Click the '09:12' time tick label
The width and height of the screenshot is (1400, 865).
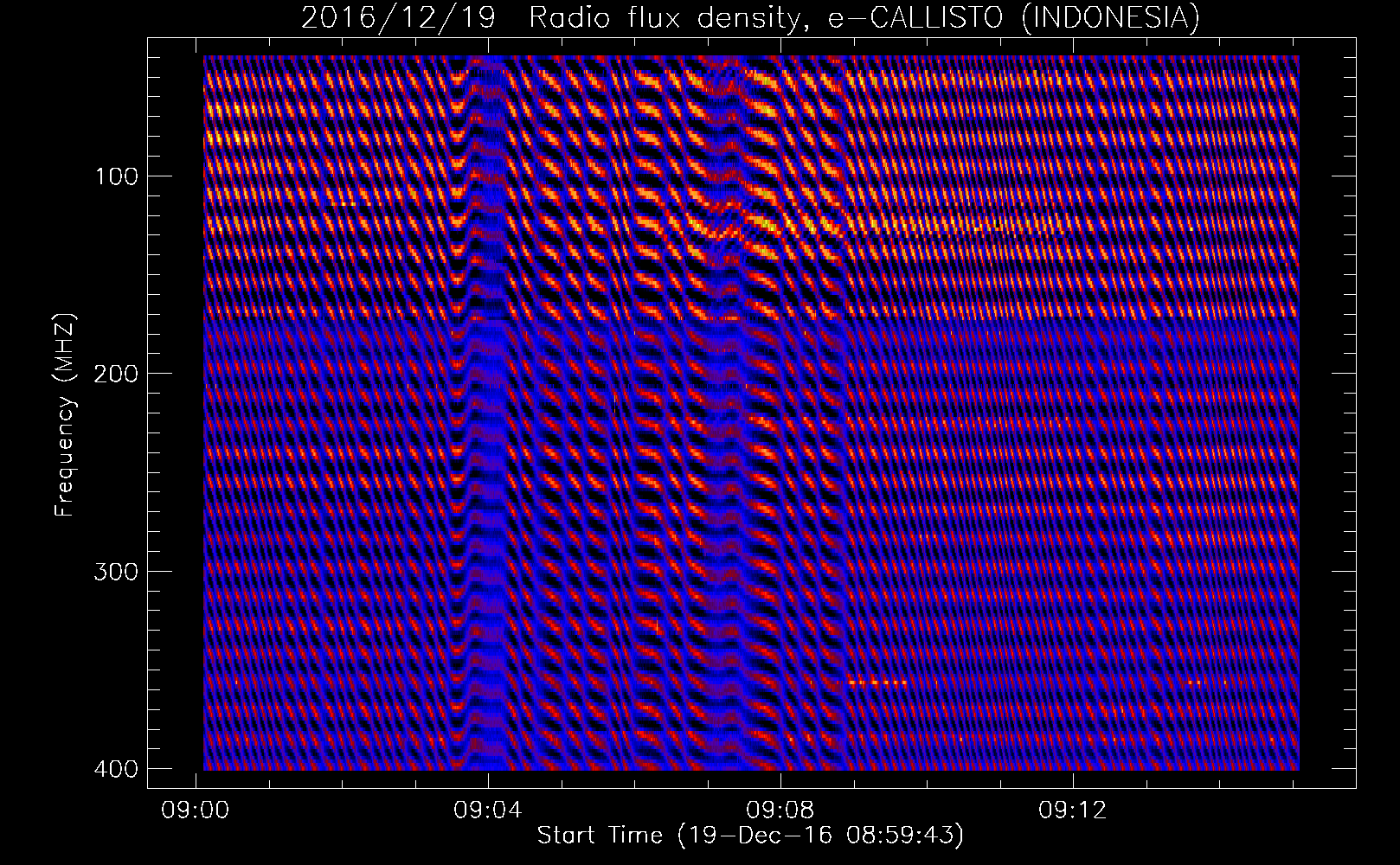pos(1073,810)
